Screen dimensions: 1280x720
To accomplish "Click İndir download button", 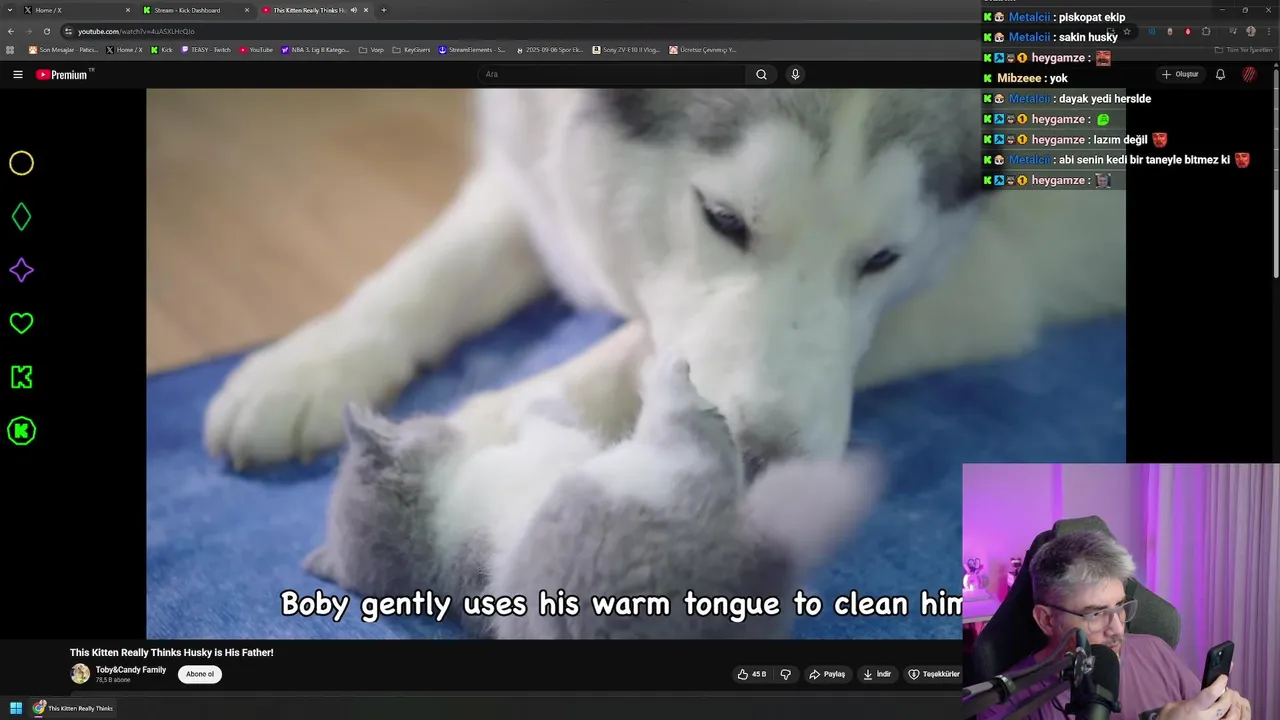I will coord(877,674).
